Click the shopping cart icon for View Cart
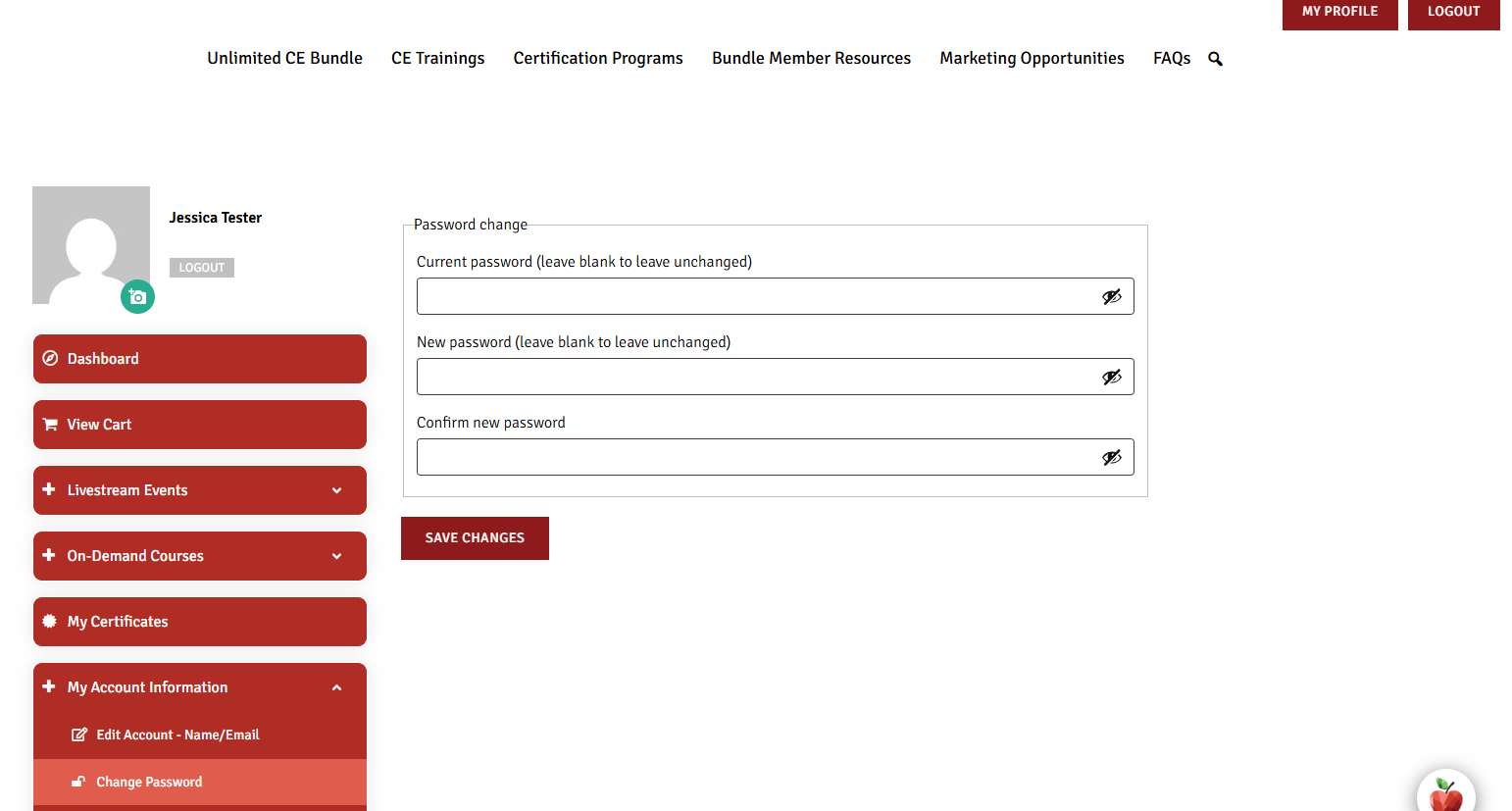 tap(50, 425)
